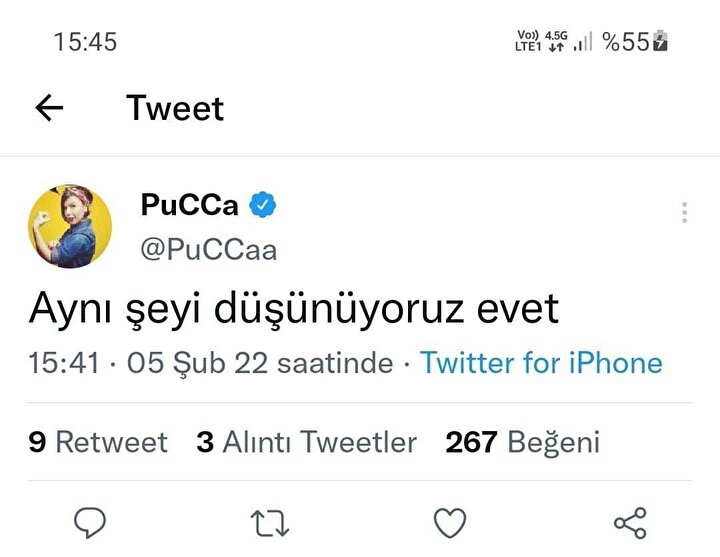
Task: Open PuCCa's profile picture
Action: click(69, 226)
